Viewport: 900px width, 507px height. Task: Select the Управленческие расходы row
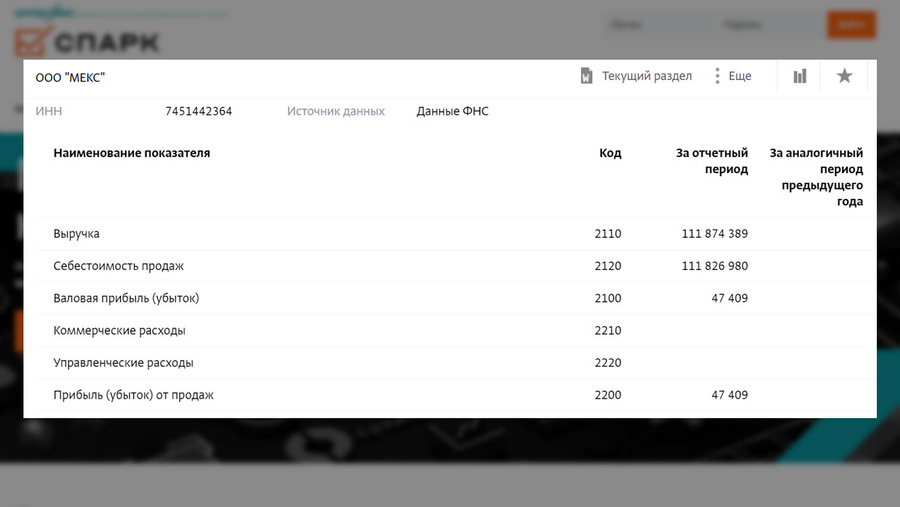click(x=449, y=362)
